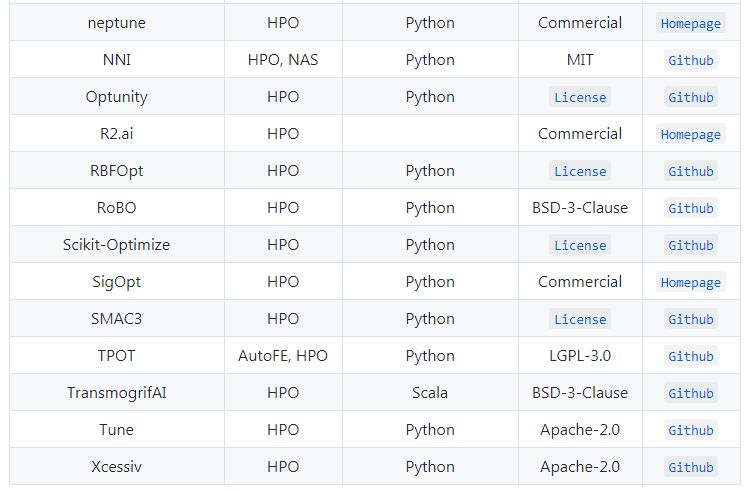Open the RBFOpt Github link
This screenshot has height=491, width=752.
(691, 171)
